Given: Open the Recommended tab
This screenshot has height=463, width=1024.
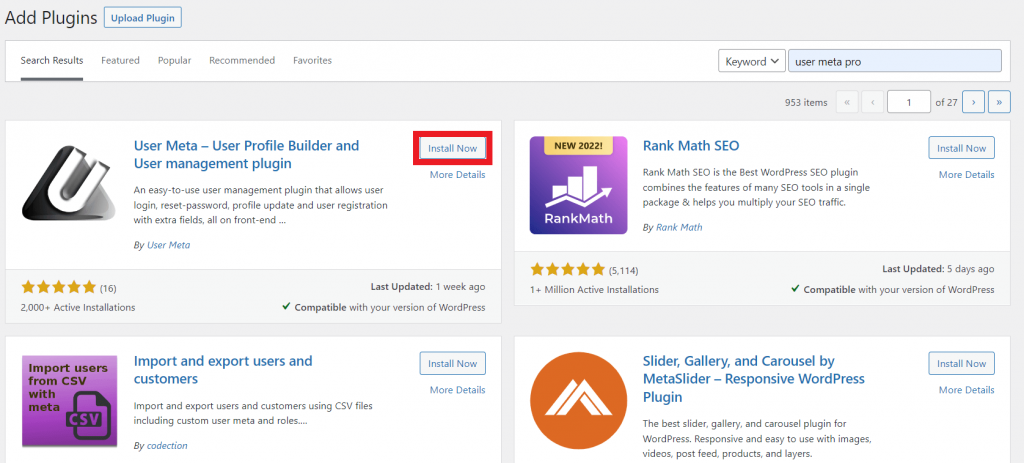Looking at the screenshot, I should pyautogui.click(x=242, y=60).
